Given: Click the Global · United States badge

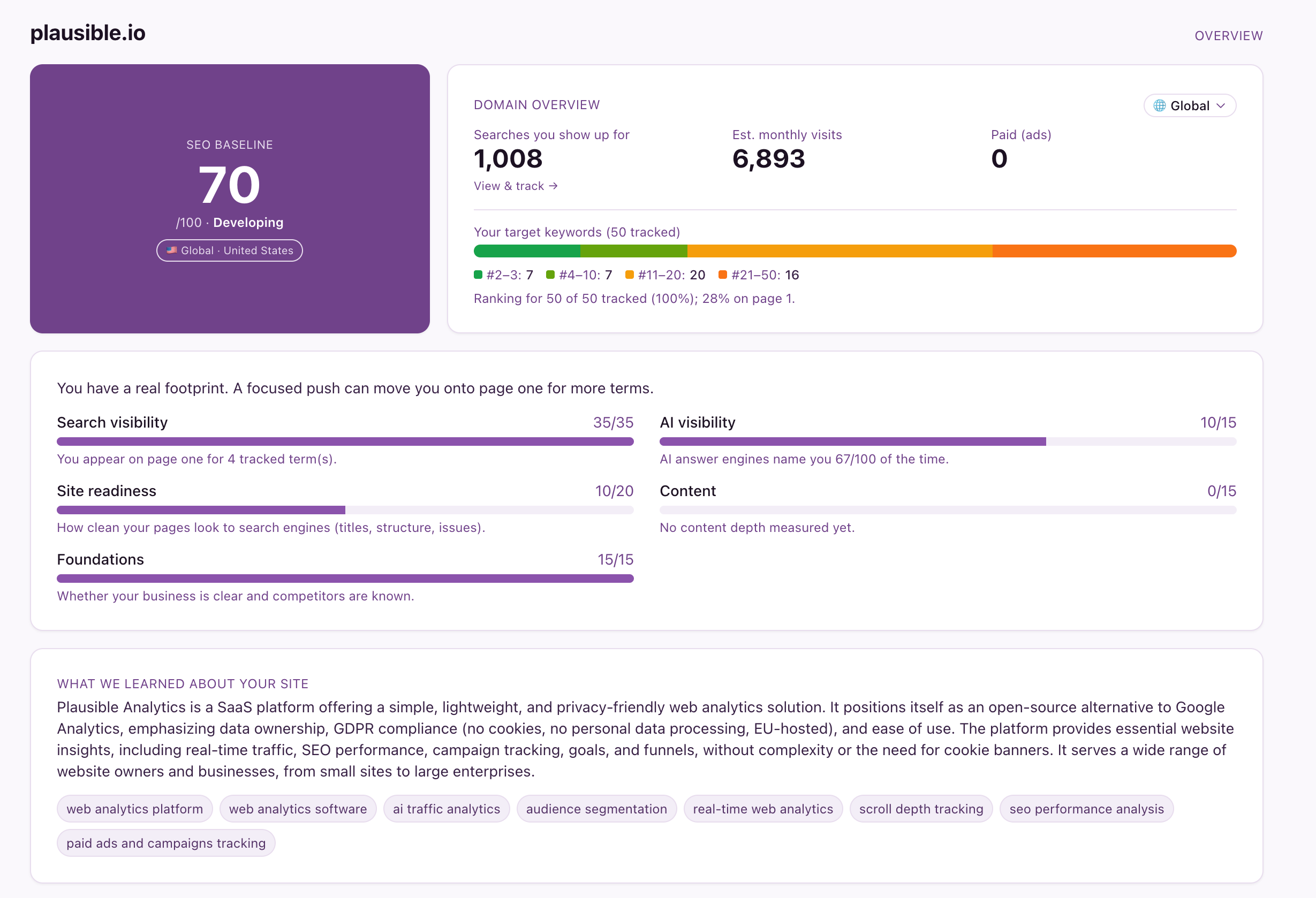Looking at the screenshot, I should click(x=229, y=250).
